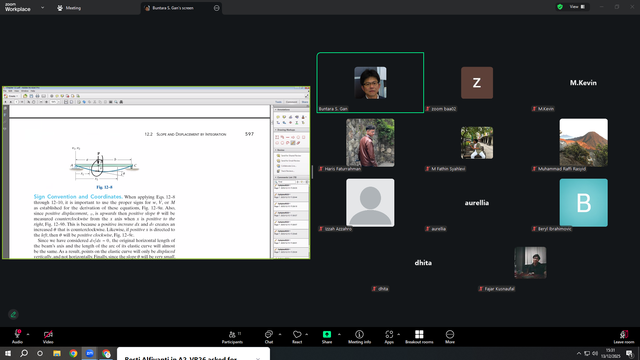Click Comment tab in shared Acrobat window
Viewport: 640px width, 360px height.
291,102
